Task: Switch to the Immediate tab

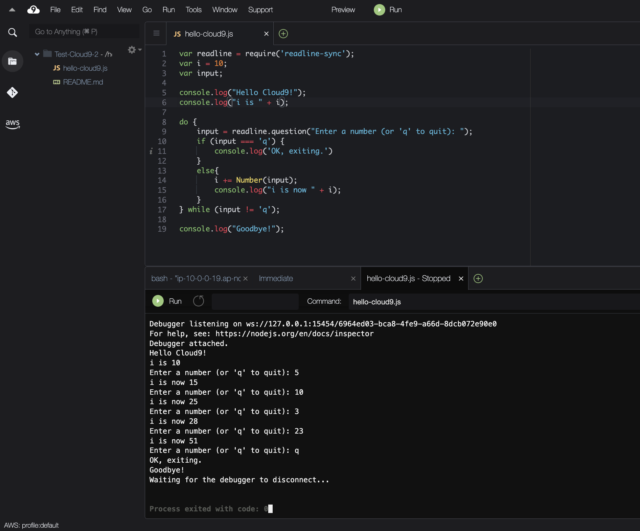Action: (276, 279)
